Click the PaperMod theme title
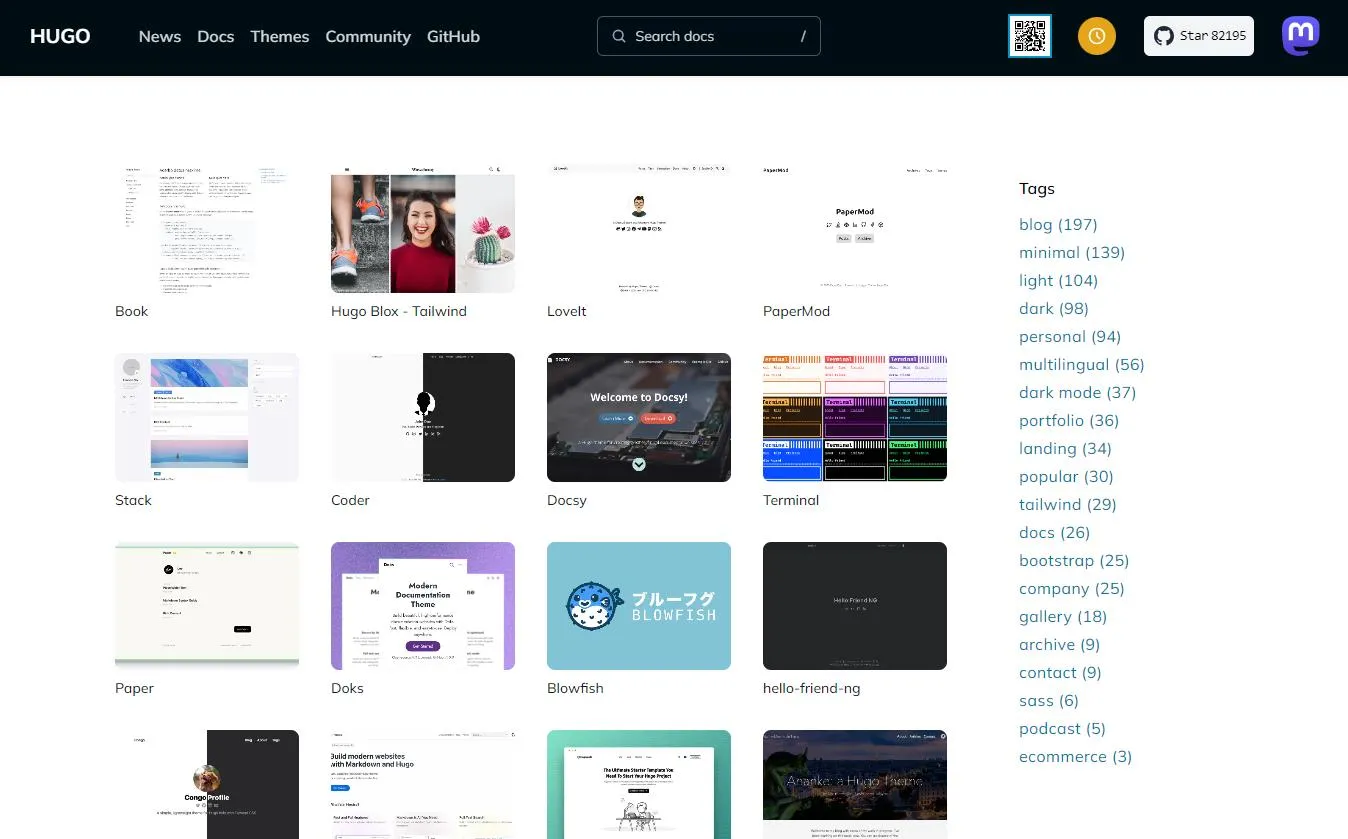 (x=796, y=311)
